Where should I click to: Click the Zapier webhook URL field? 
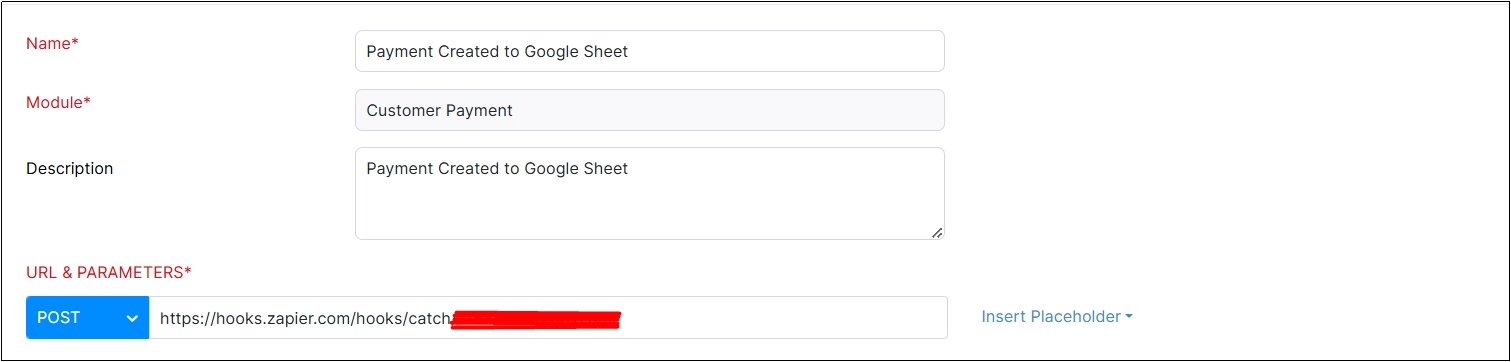click(548, 317)
